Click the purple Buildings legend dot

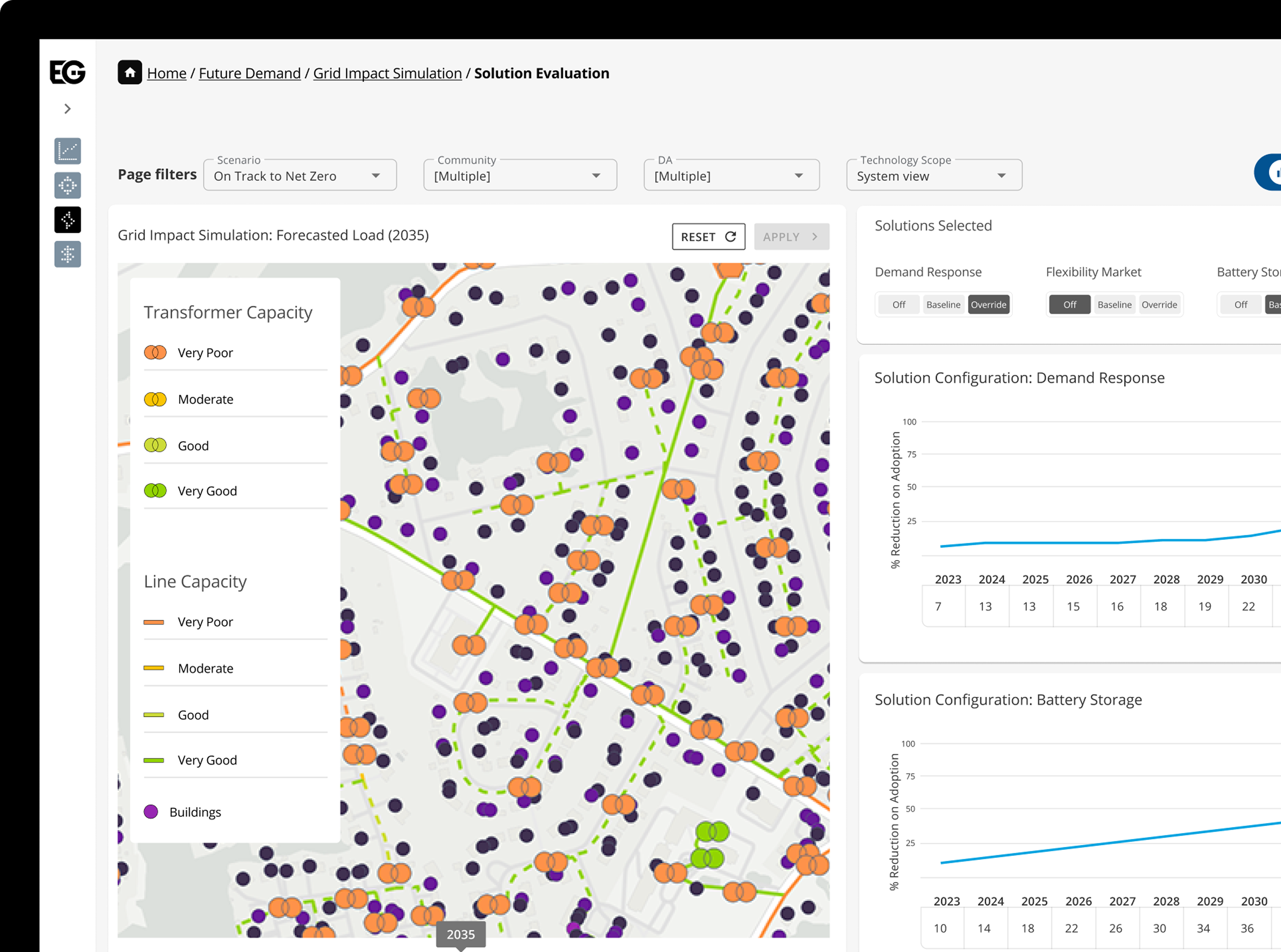(150, 811)
